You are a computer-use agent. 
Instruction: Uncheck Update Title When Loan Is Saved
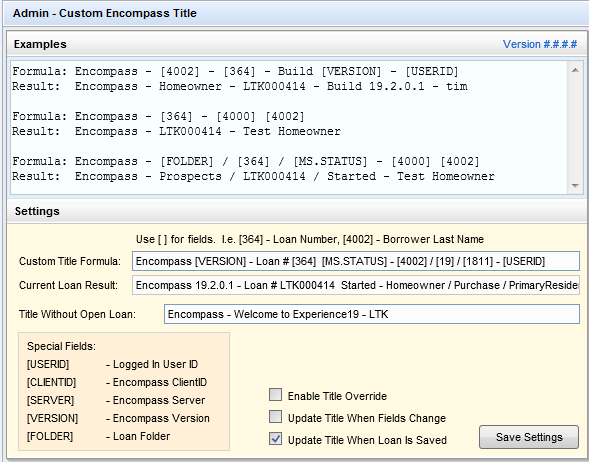coord(275,439)
